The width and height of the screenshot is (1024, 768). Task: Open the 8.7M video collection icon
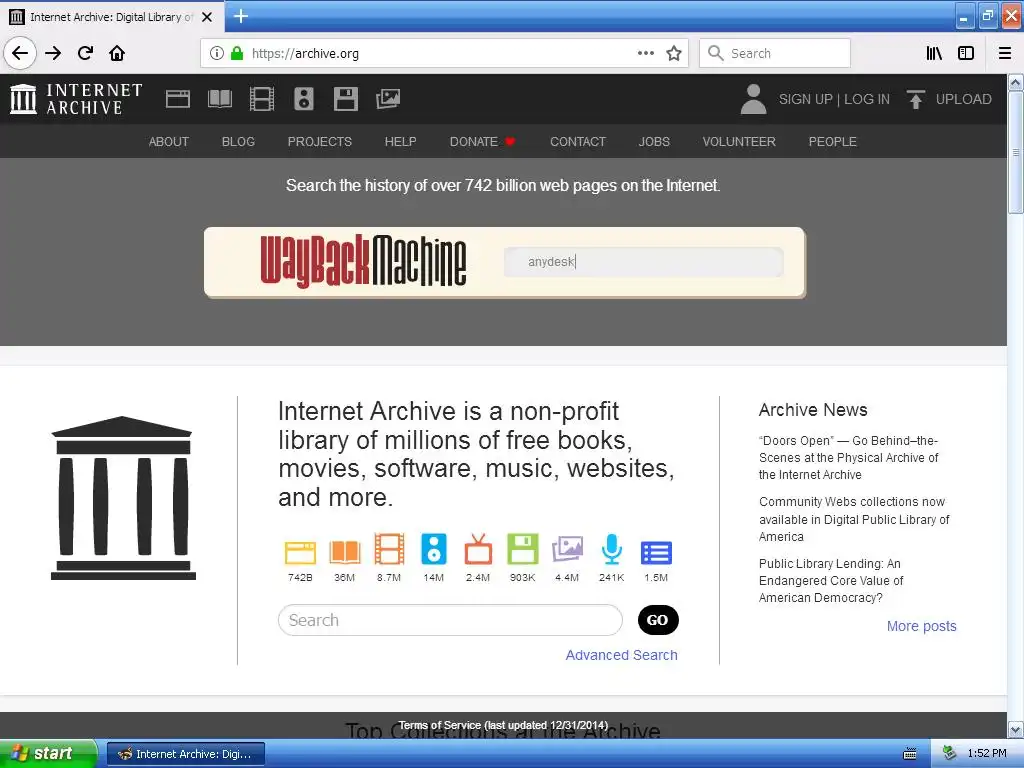click(389, 549)
